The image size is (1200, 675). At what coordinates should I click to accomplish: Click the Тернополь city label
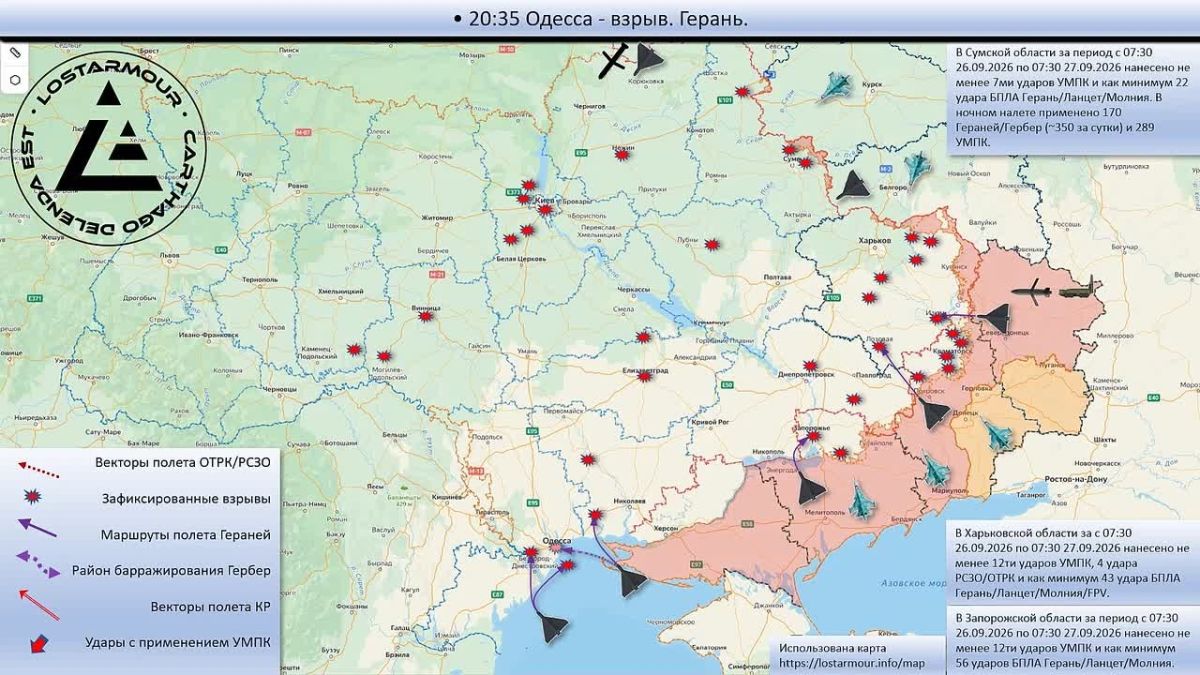260,278
